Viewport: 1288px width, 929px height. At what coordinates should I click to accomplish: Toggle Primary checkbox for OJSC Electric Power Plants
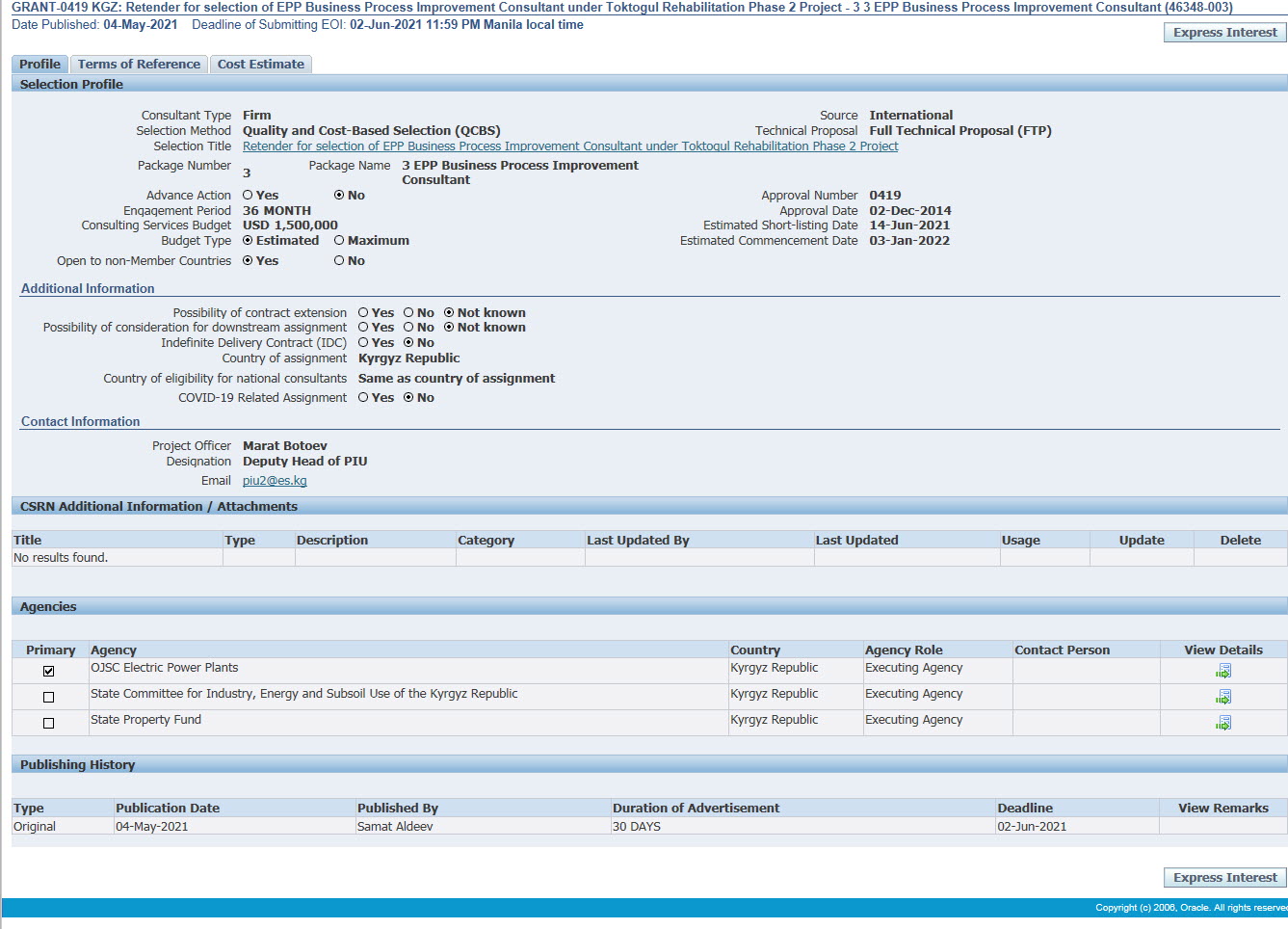coord(49,671)
